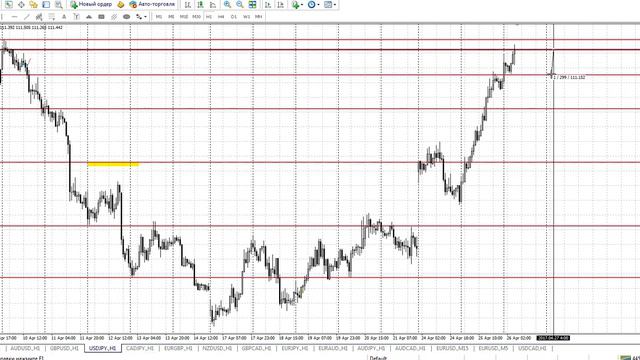Switch timeframe to MN
The width and height of the screenshot is (640, 360).
pos(258,17)
